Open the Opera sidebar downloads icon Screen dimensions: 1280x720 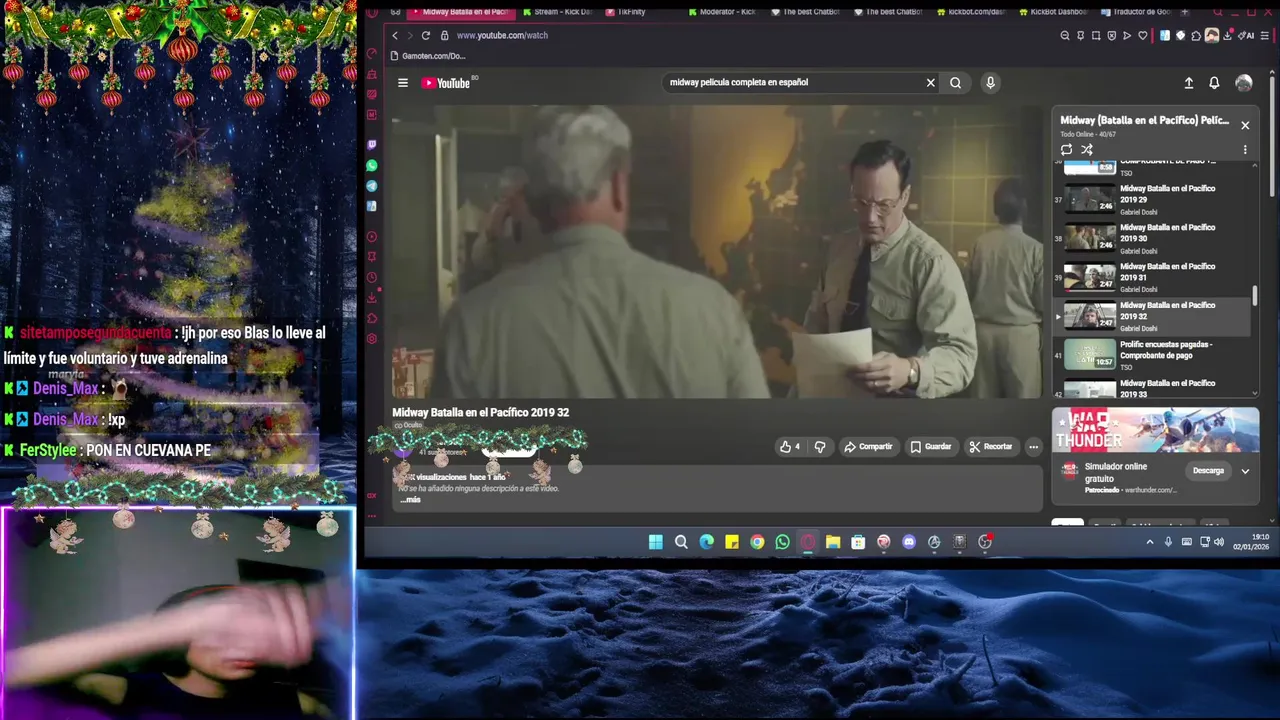[x=372, y=298]
